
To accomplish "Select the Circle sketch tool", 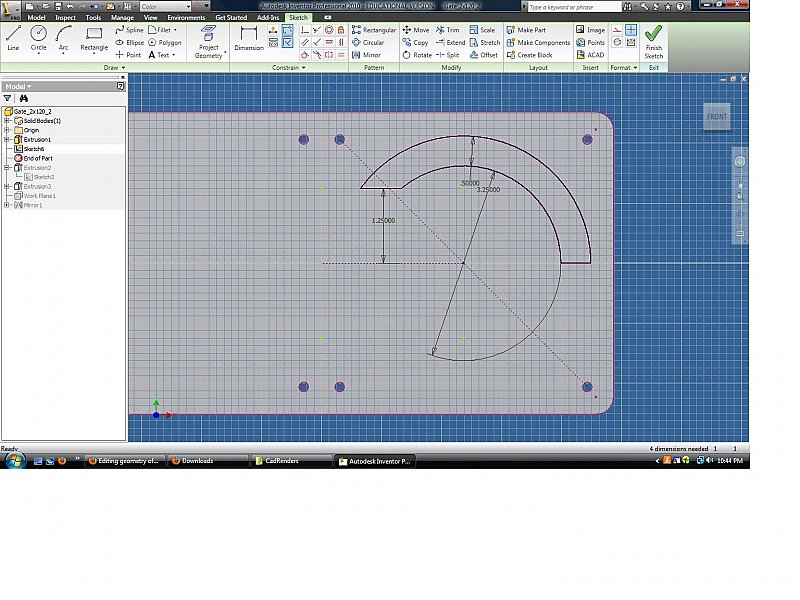I will [38, 39].
